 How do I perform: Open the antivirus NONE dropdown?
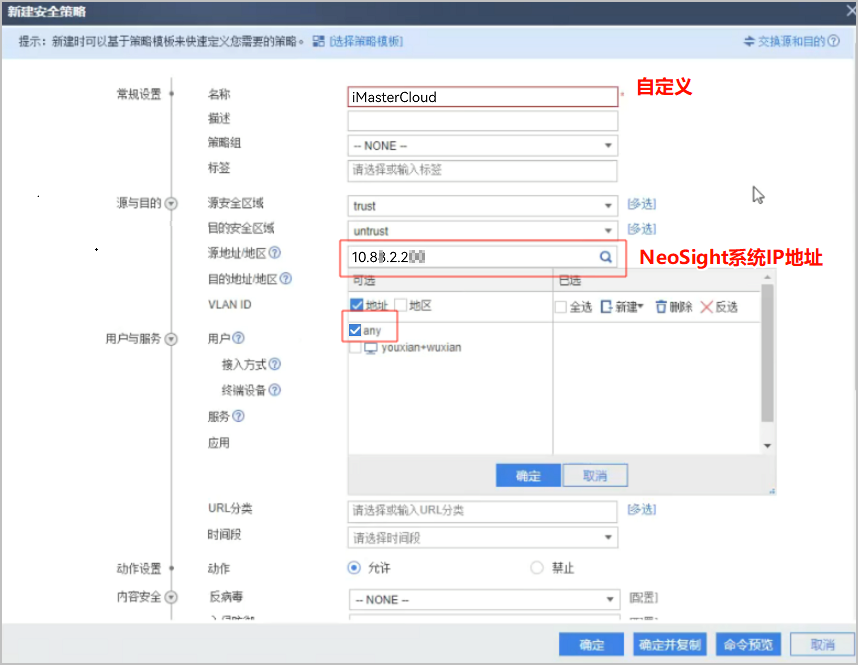[x=484, y=599]
